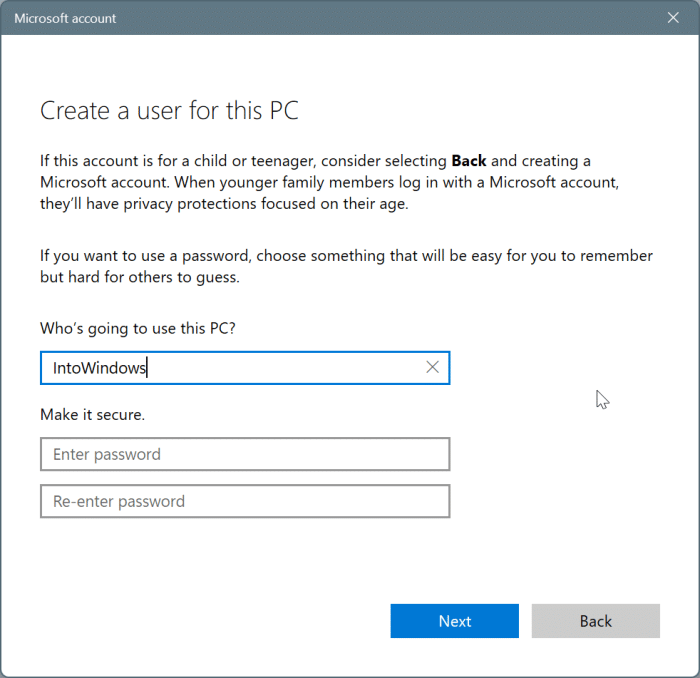Focus the username field containing IntoWindows

coord(245,368)
